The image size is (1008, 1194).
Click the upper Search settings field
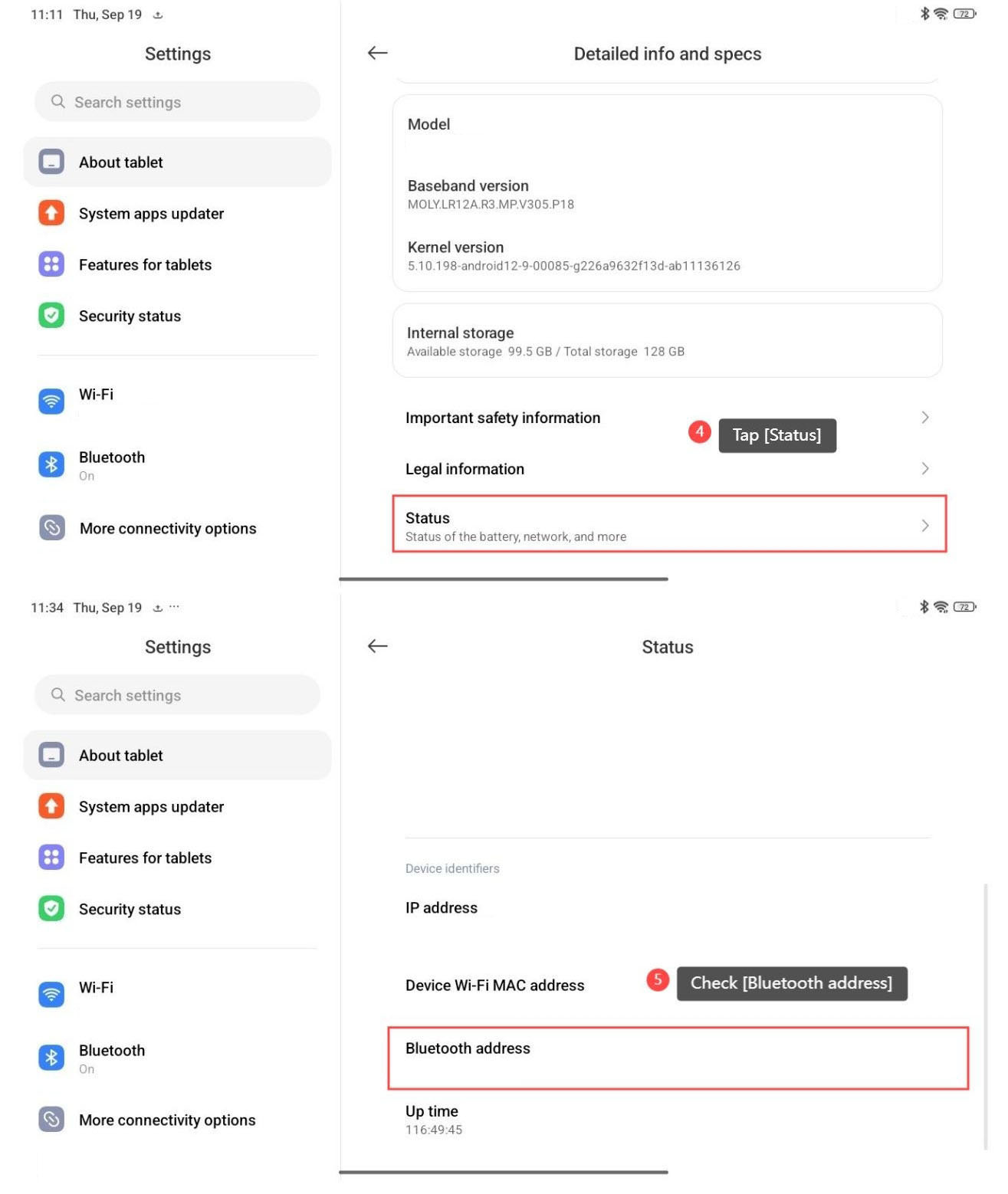click(177, 102)
